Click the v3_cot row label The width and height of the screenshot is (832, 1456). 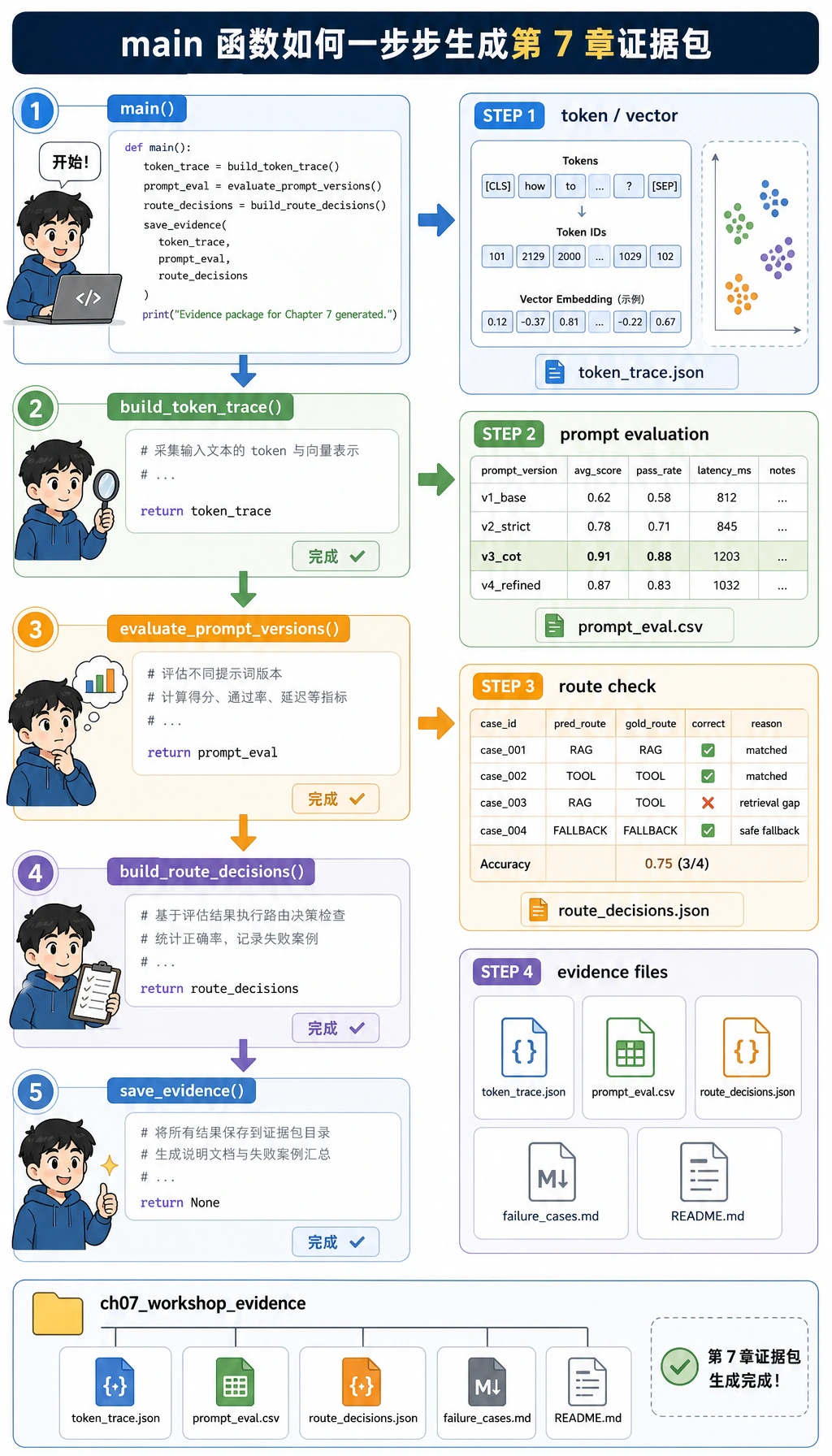click(501, 557)
